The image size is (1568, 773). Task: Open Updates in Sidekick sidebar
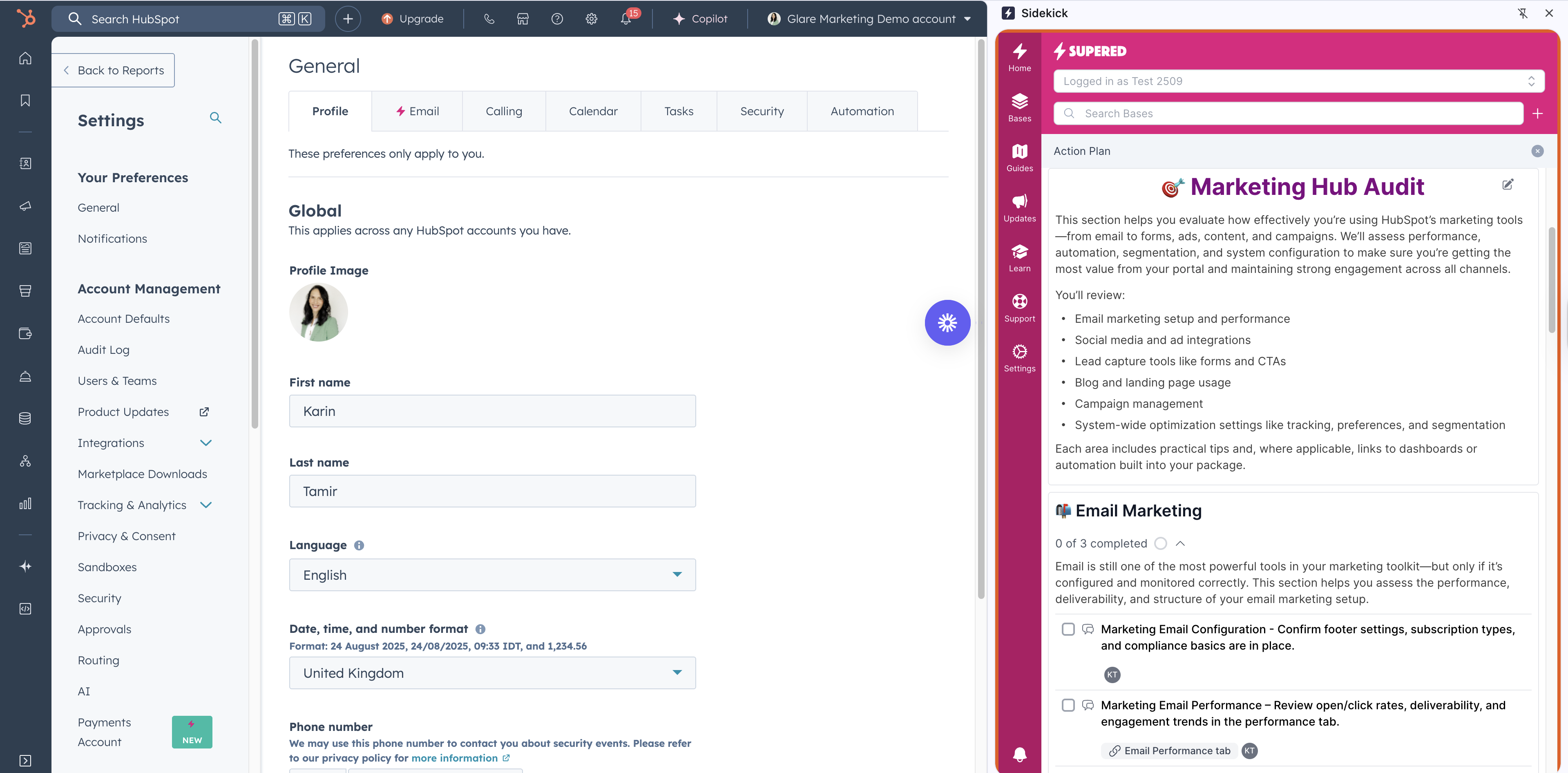[1020, 208]
